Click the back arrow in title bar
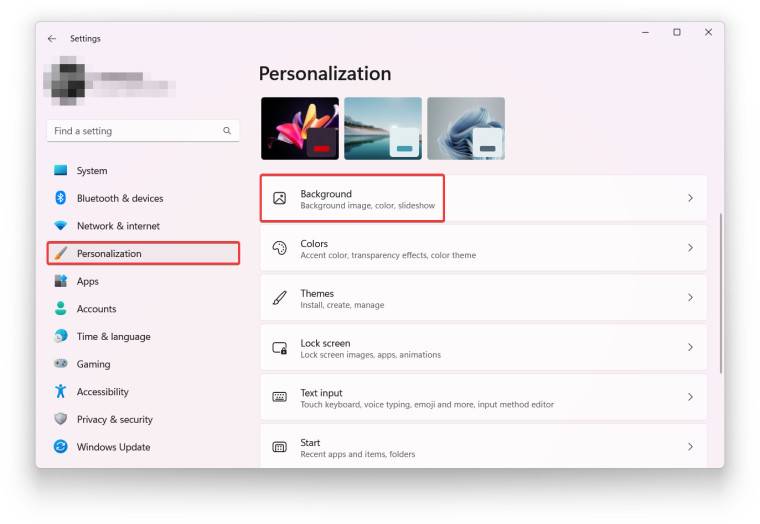The image size is (760, 524). [x=52, y=39]
